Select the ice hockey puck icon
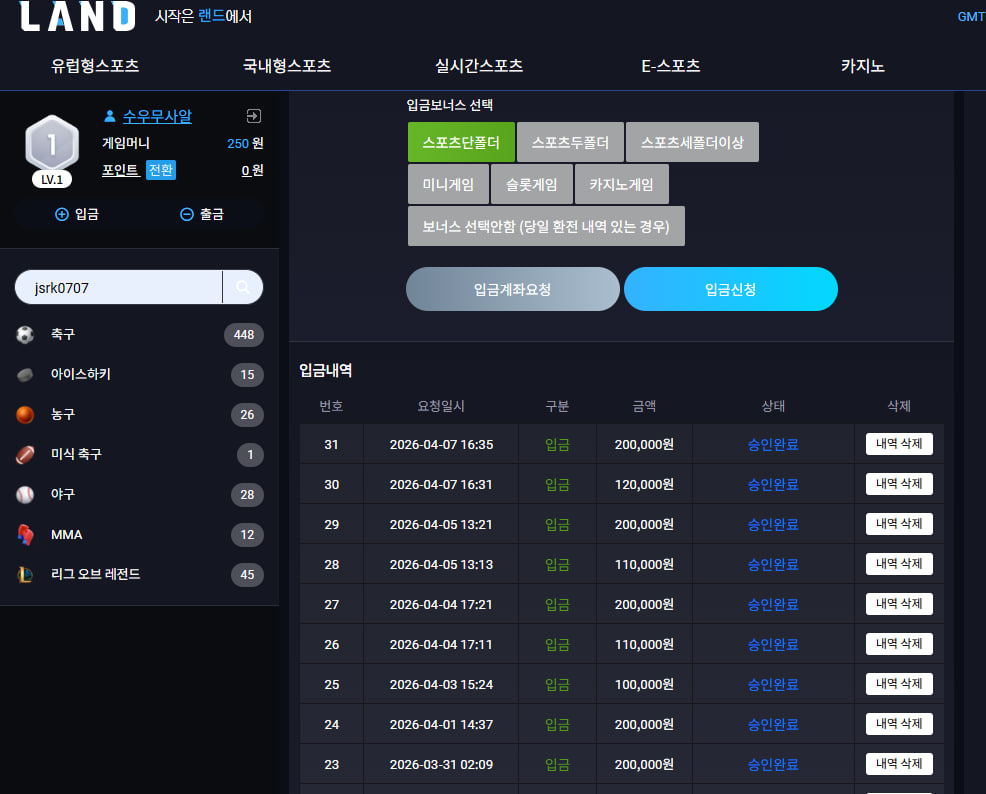This screenshot has width=986, height=794. coord(25,375)
